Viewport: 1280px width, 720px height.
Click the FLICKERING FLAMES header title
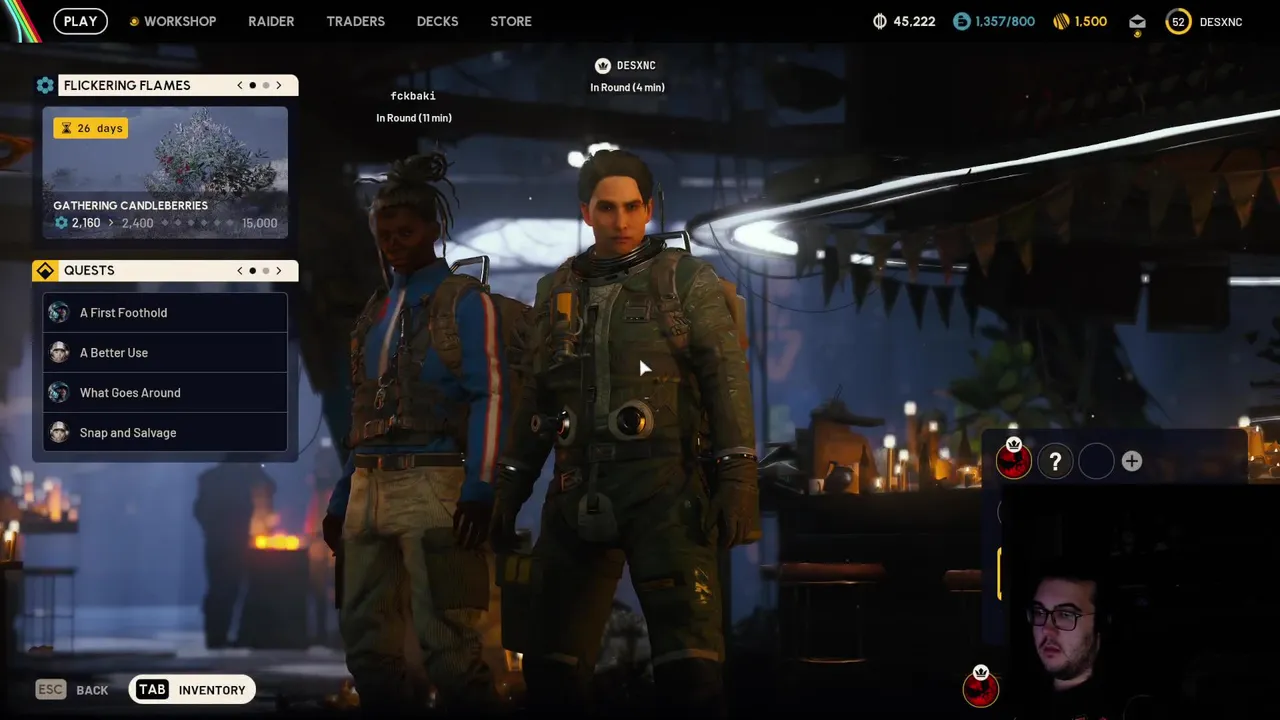(x=127, y=85)
